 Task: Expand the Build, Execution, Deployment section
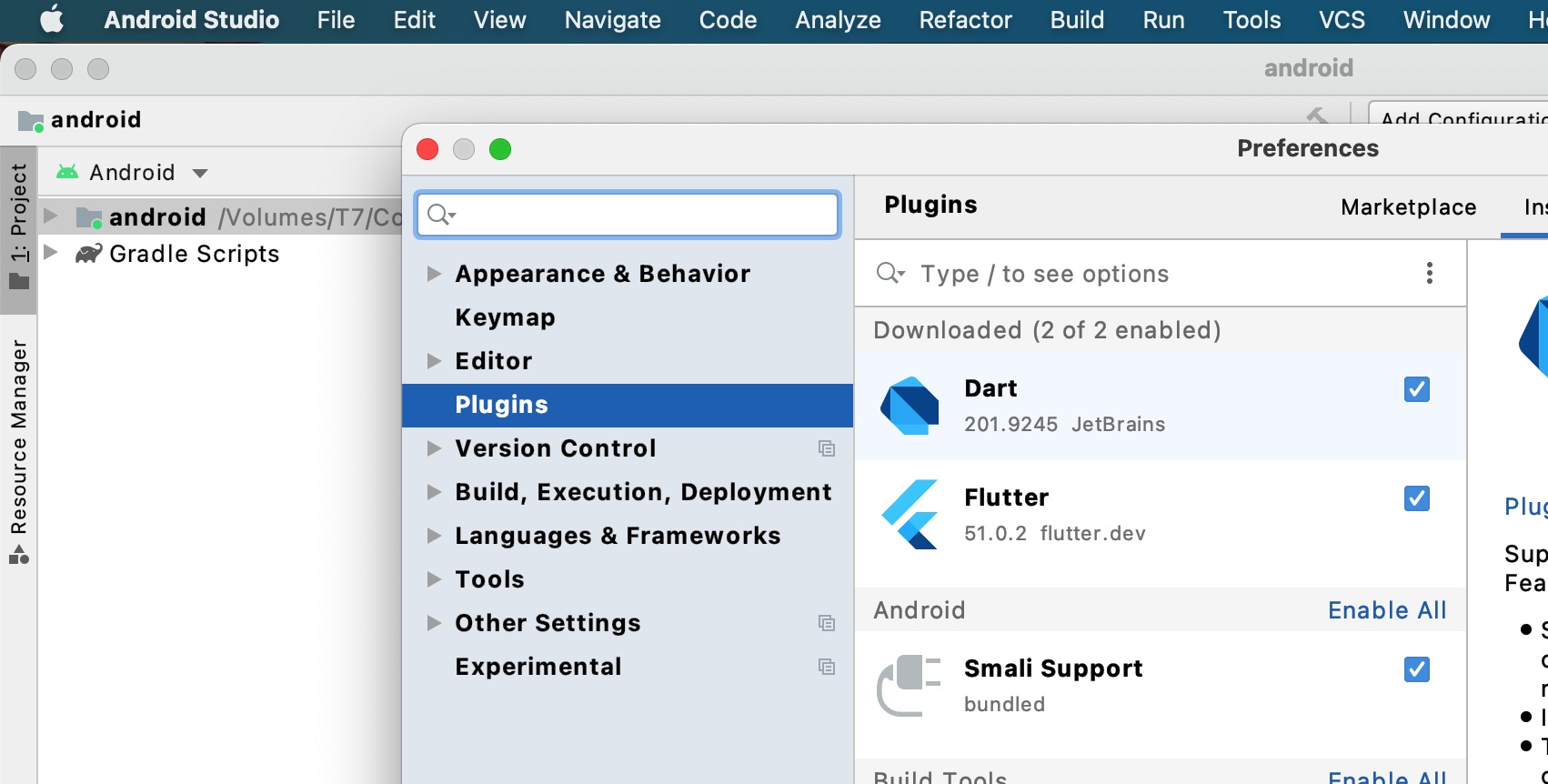435,492
